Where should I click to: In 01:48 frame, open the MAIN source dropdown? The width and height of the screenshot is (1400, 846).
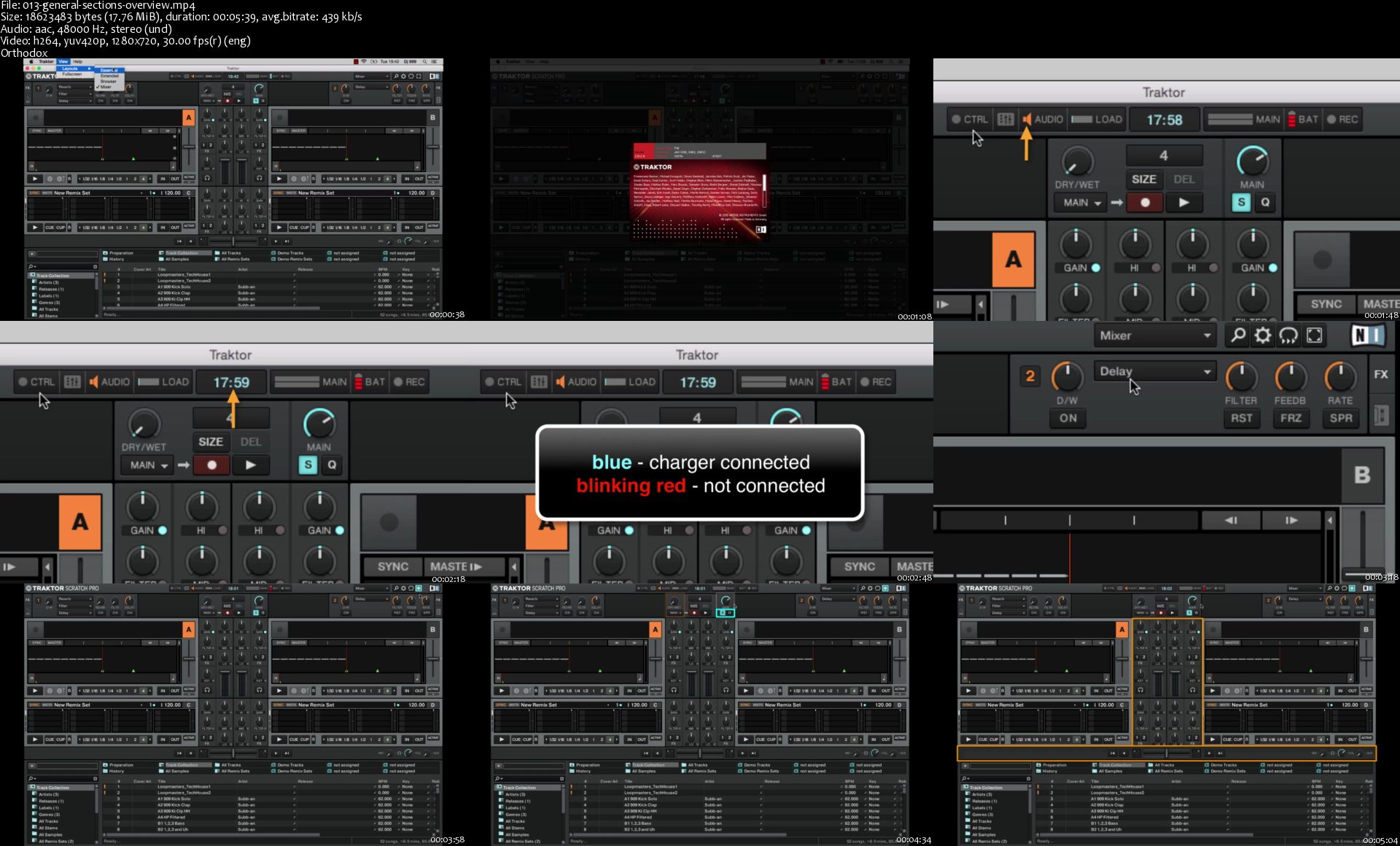point(1081,203)
